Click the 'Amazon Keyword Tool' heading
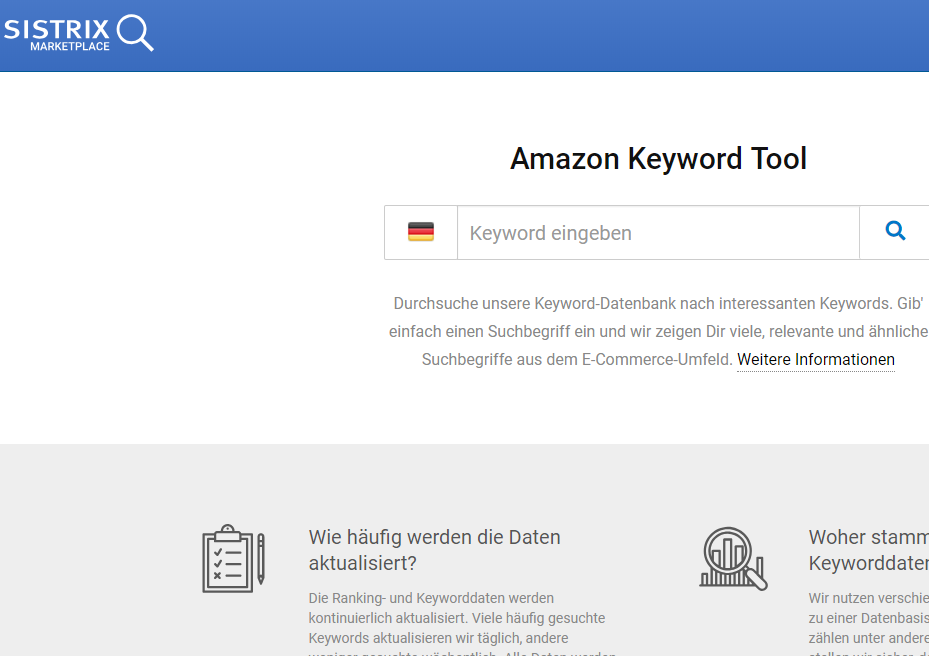The height and width of the screenshot is (656, 929). point(658,159)
